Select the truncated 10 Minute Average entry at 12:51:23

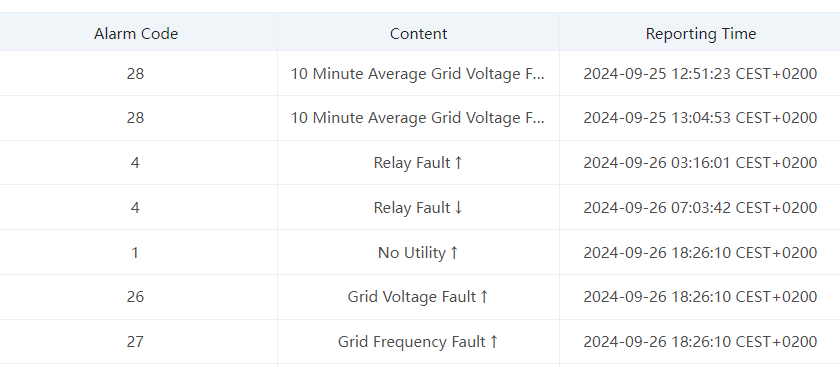(418, 73)
